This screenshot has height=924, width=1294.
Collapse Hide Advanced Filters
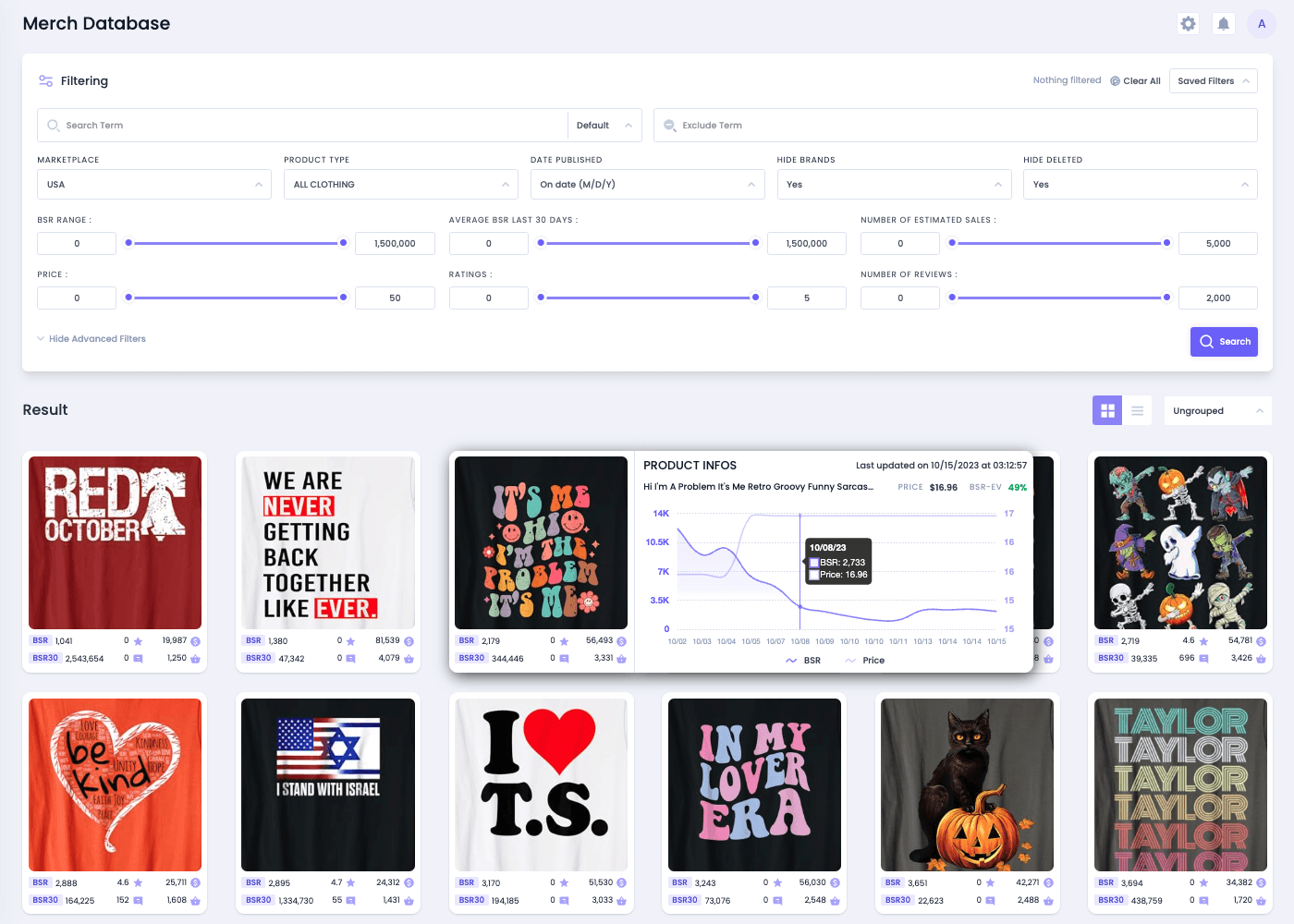click(x=92, y=339)
